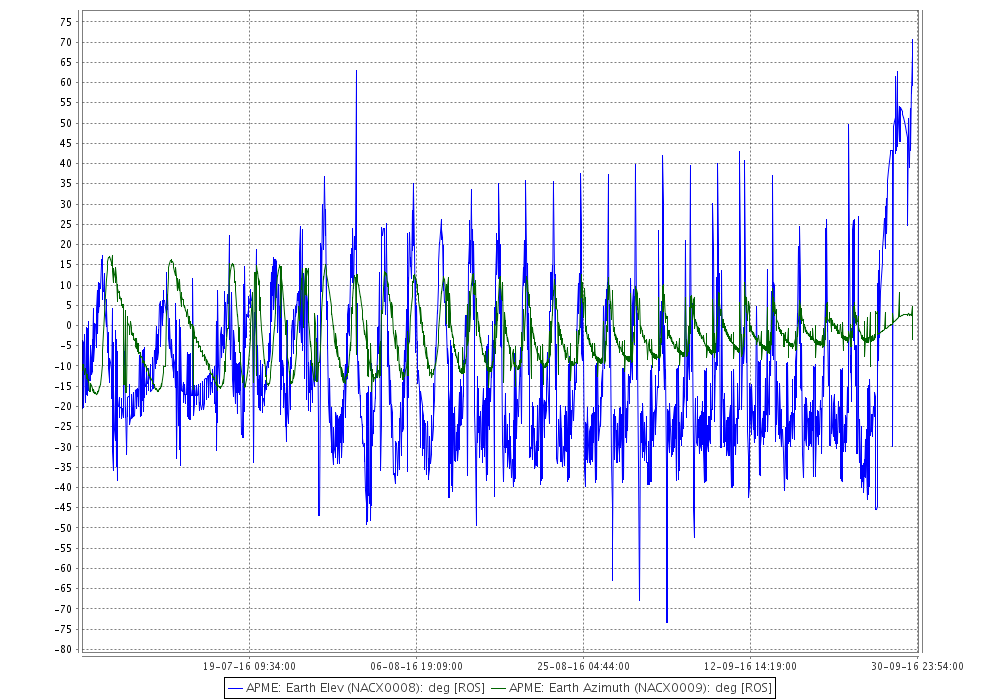
Task: Click the 30-09-16 23:54:00 time label
Action: point(917,666)
